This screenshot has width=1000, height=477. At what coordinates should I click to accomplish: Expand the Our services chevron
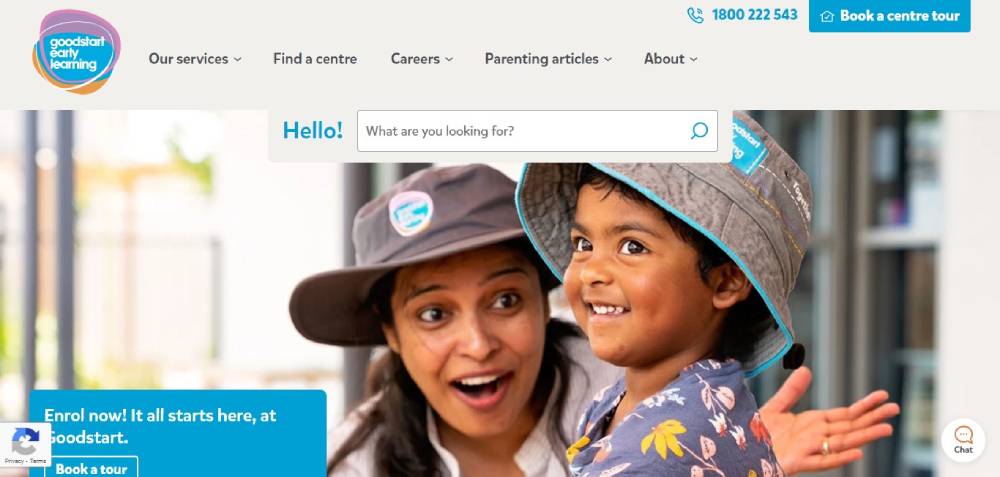(x=237, y=59)
